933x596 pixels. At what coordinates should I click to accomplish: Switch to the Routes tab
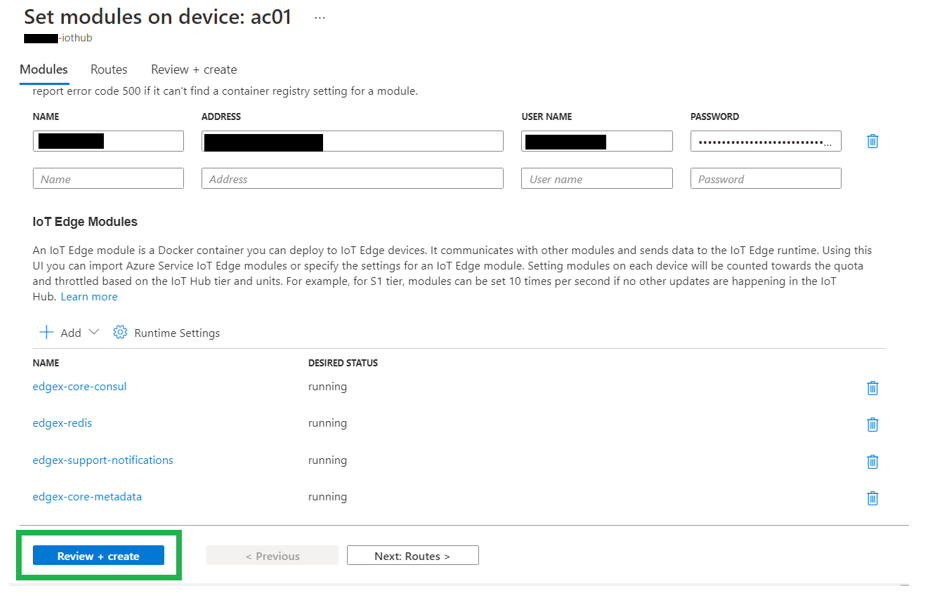pyautogui.click(x=109, y=70)
